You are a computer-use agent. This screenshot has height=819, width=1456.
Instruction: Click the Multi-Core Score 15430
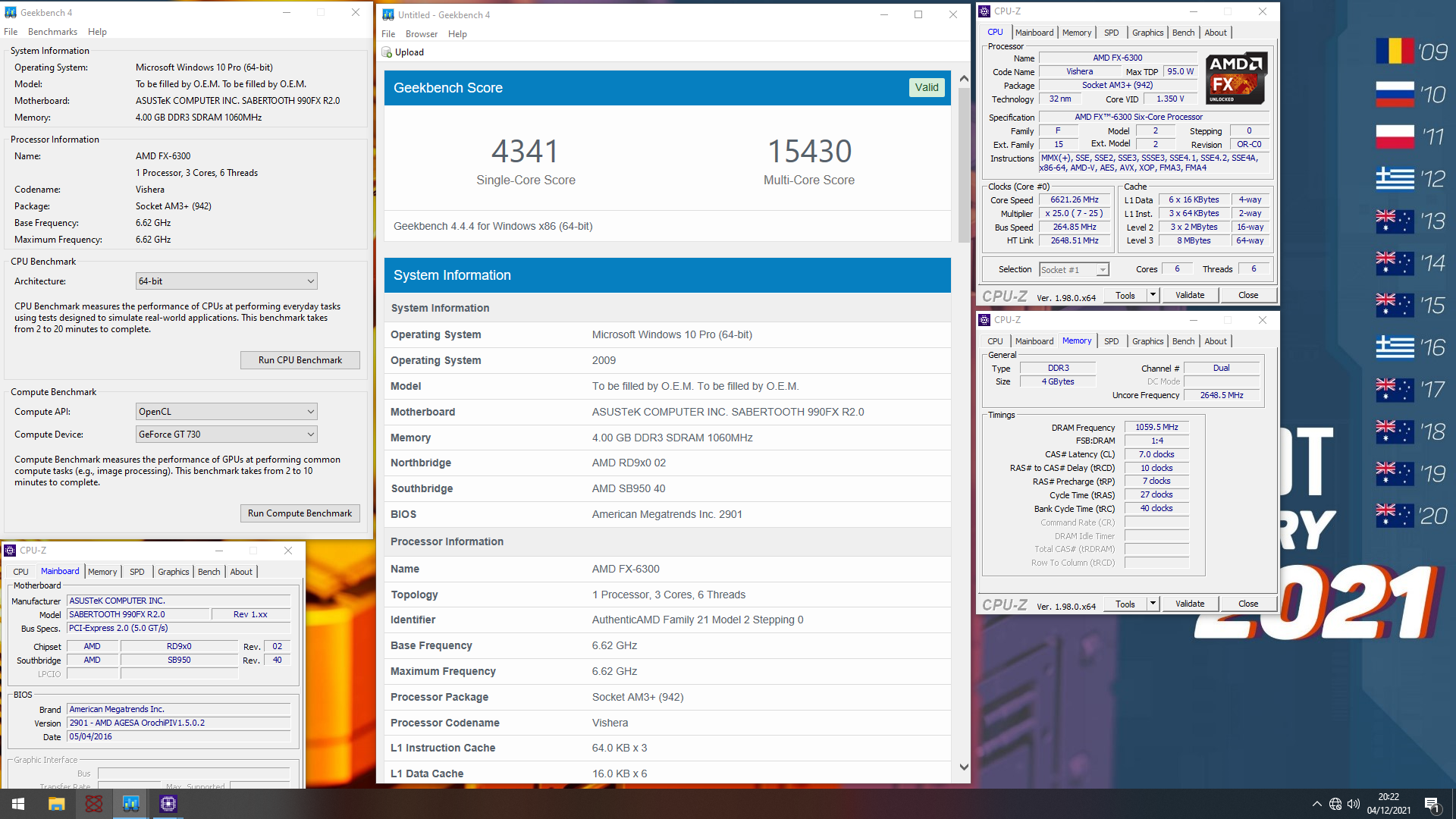tap(809, 151)
